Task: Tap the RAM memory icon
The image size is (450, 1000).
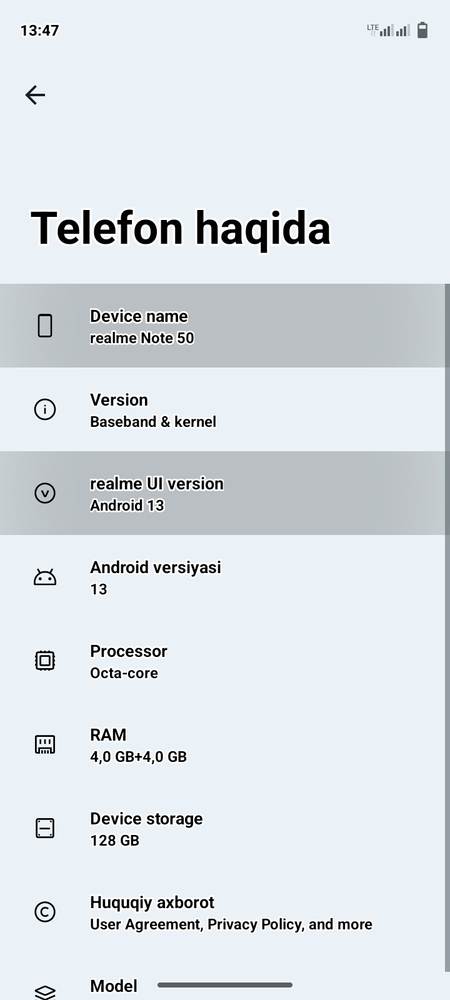Action: pyautogui.click(x=45, y=744)
